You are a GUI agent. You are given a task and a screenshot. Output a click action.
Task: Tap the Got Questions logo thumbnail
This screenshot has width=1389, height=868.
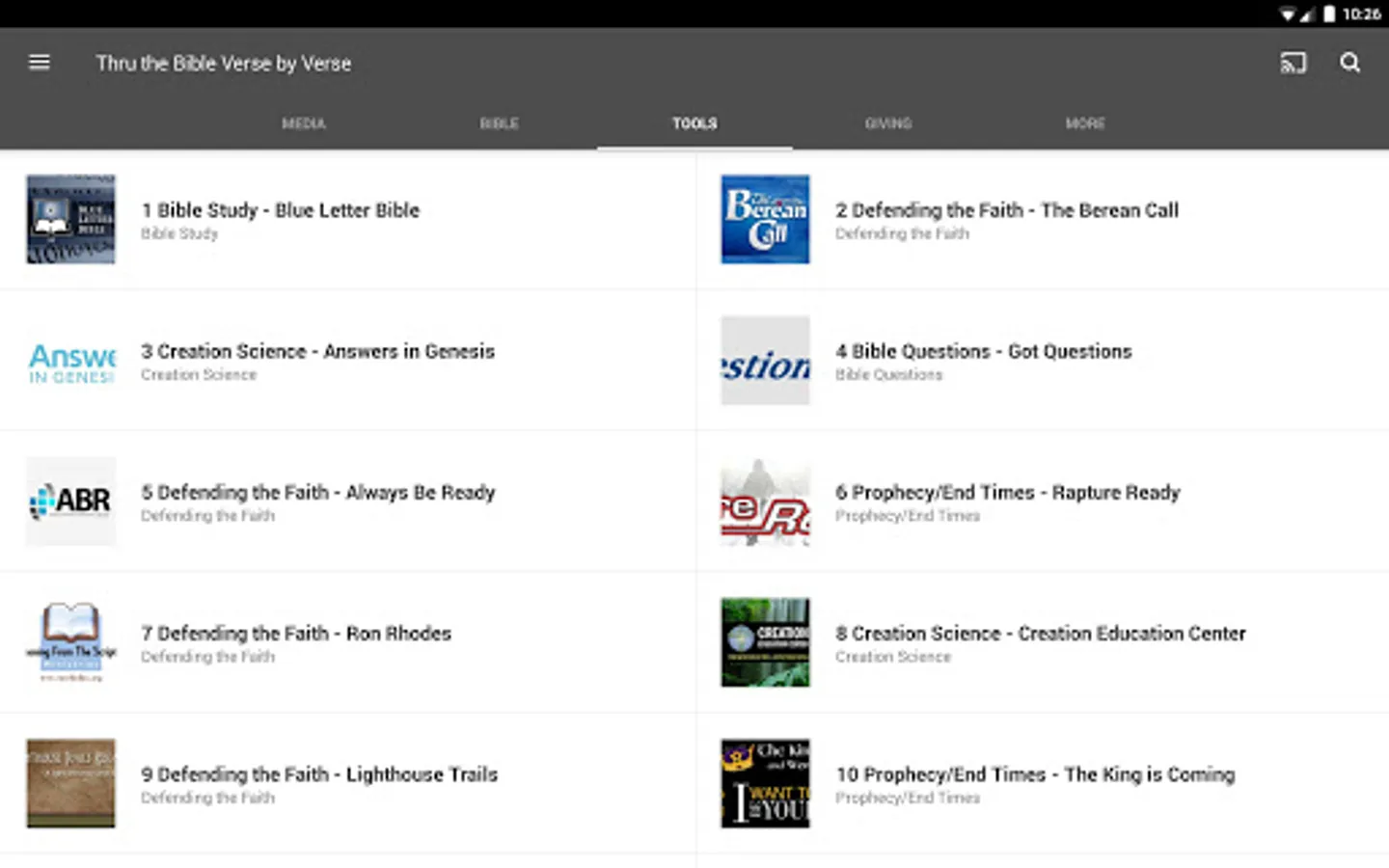click(x=766, y=361)
